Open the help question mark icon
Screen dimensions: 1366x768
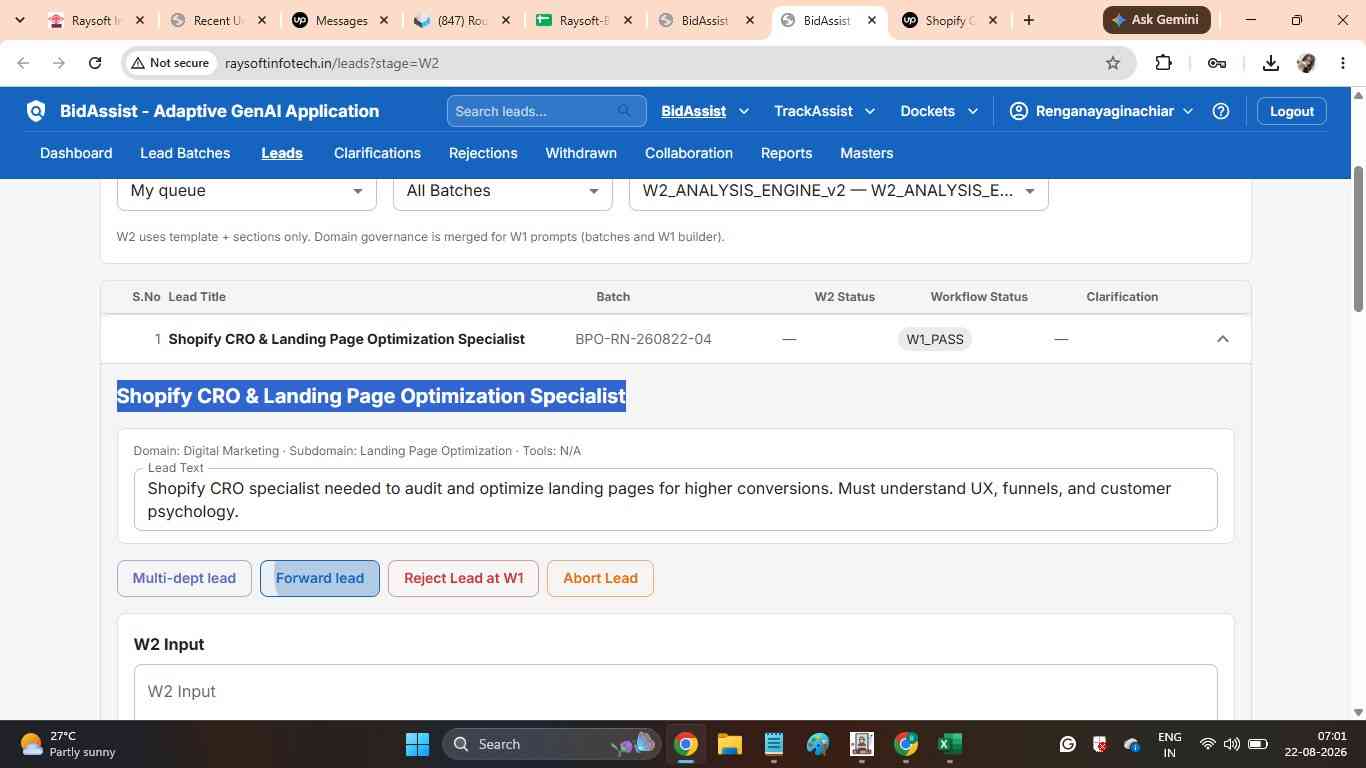(1220, 111)
